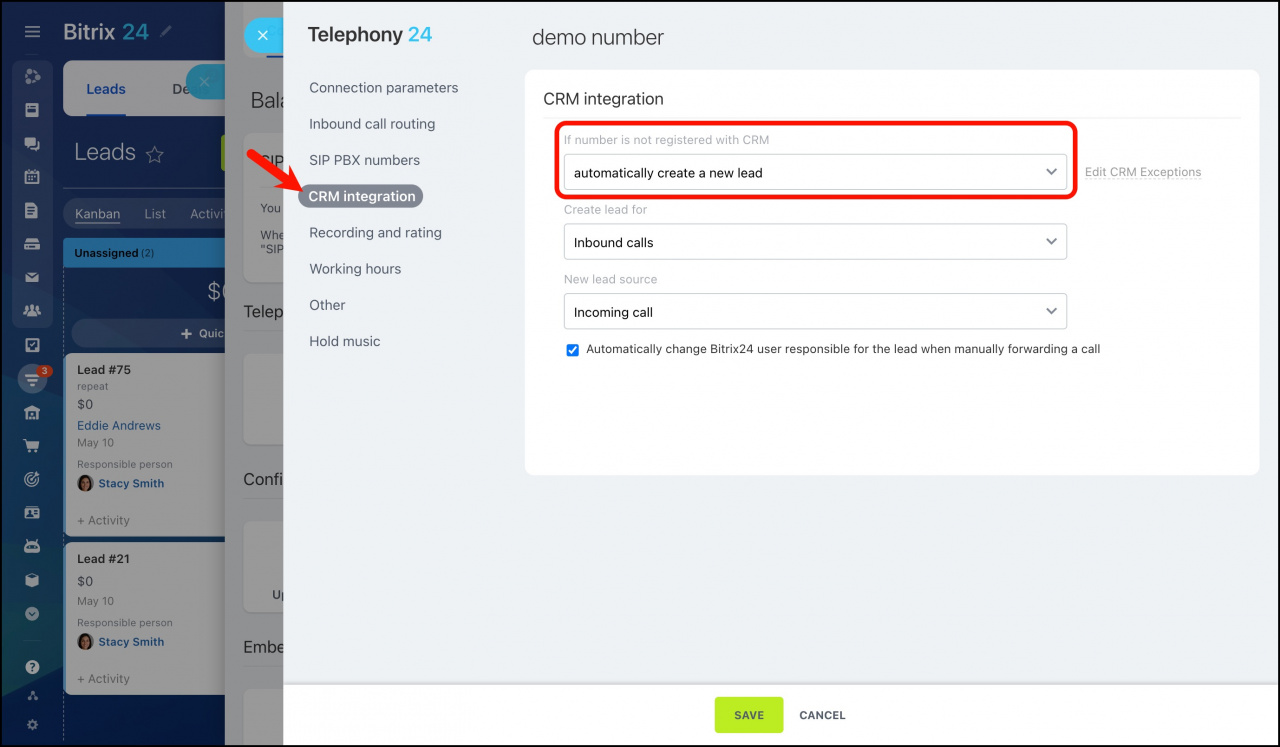
Task: Go to Hold music section
Action: click(x=345, y=341)
